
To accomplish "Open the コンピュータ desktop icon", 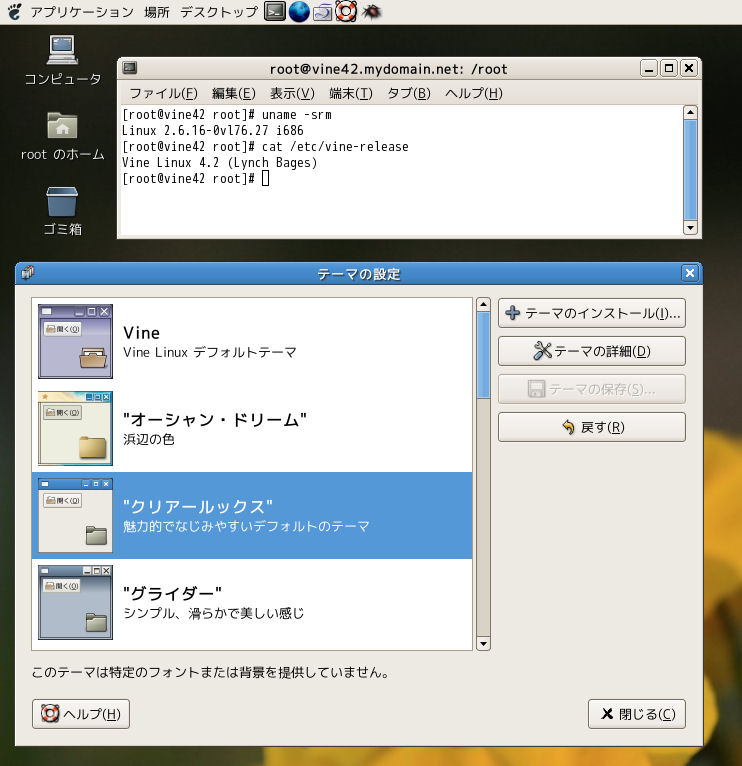I will click(x=62, y=50).
